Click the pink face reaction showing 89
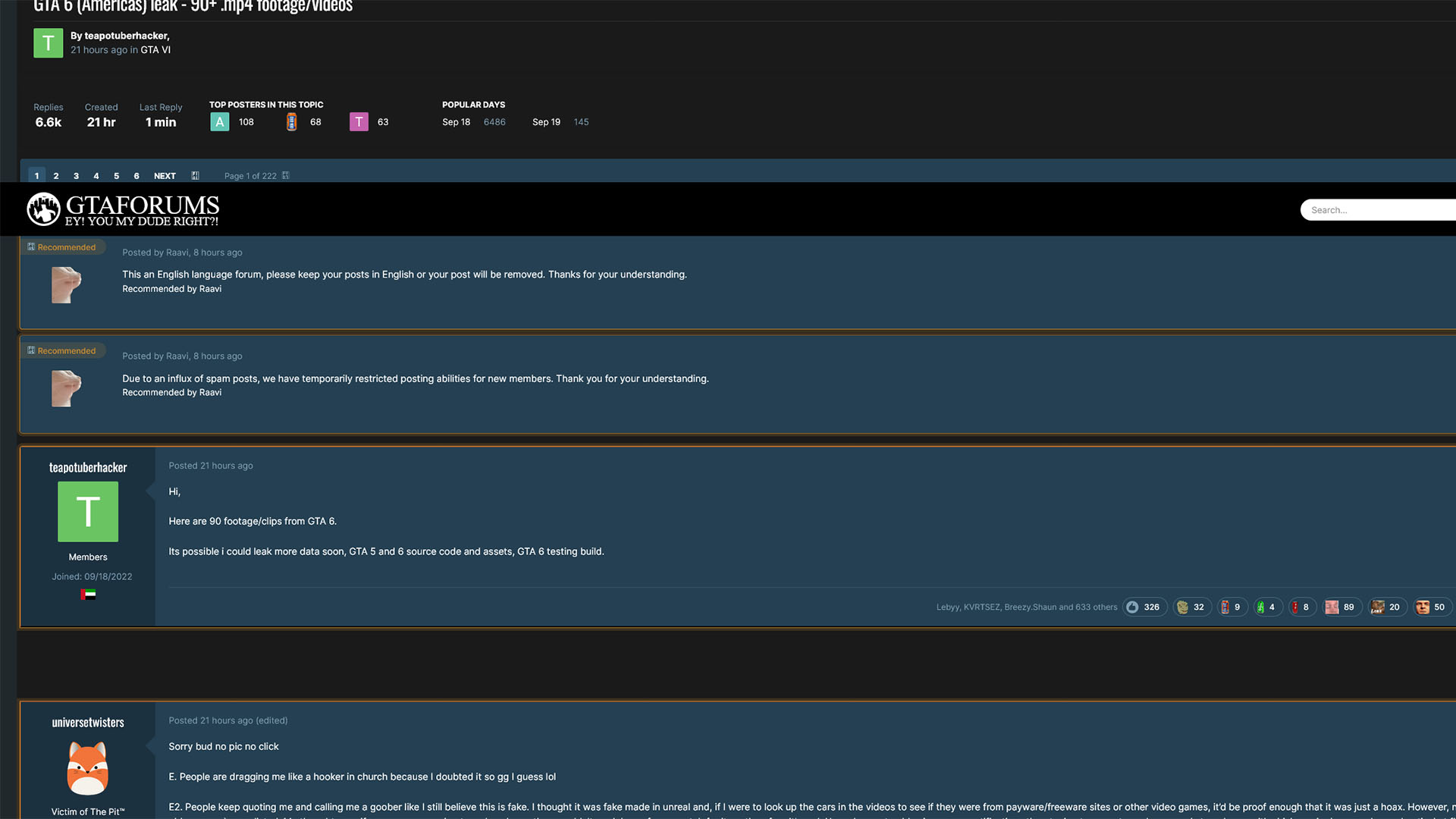 coord(1341,607)
